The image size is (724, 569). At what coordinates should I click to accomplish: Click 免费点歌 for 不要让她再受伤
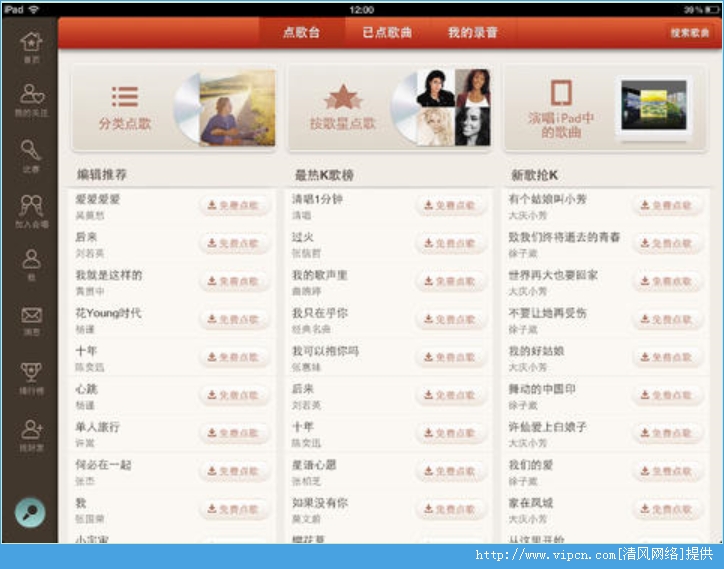pyautogui.click(x=668, y=319)
